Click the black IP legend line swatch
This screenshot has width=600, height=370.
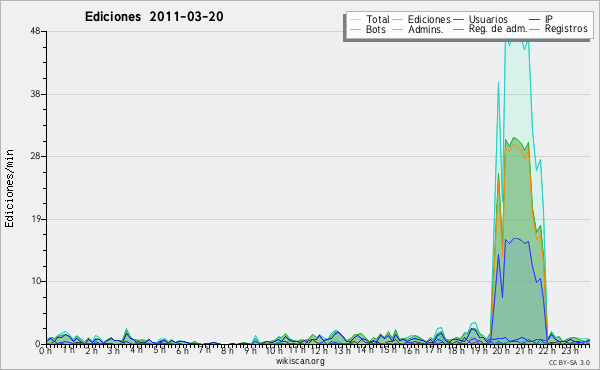tap(535, 20)
